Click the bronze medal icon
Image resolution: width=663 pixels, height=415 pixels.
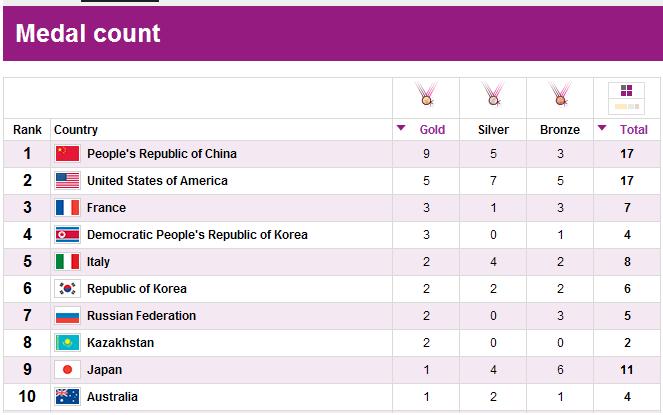point(560,94)
